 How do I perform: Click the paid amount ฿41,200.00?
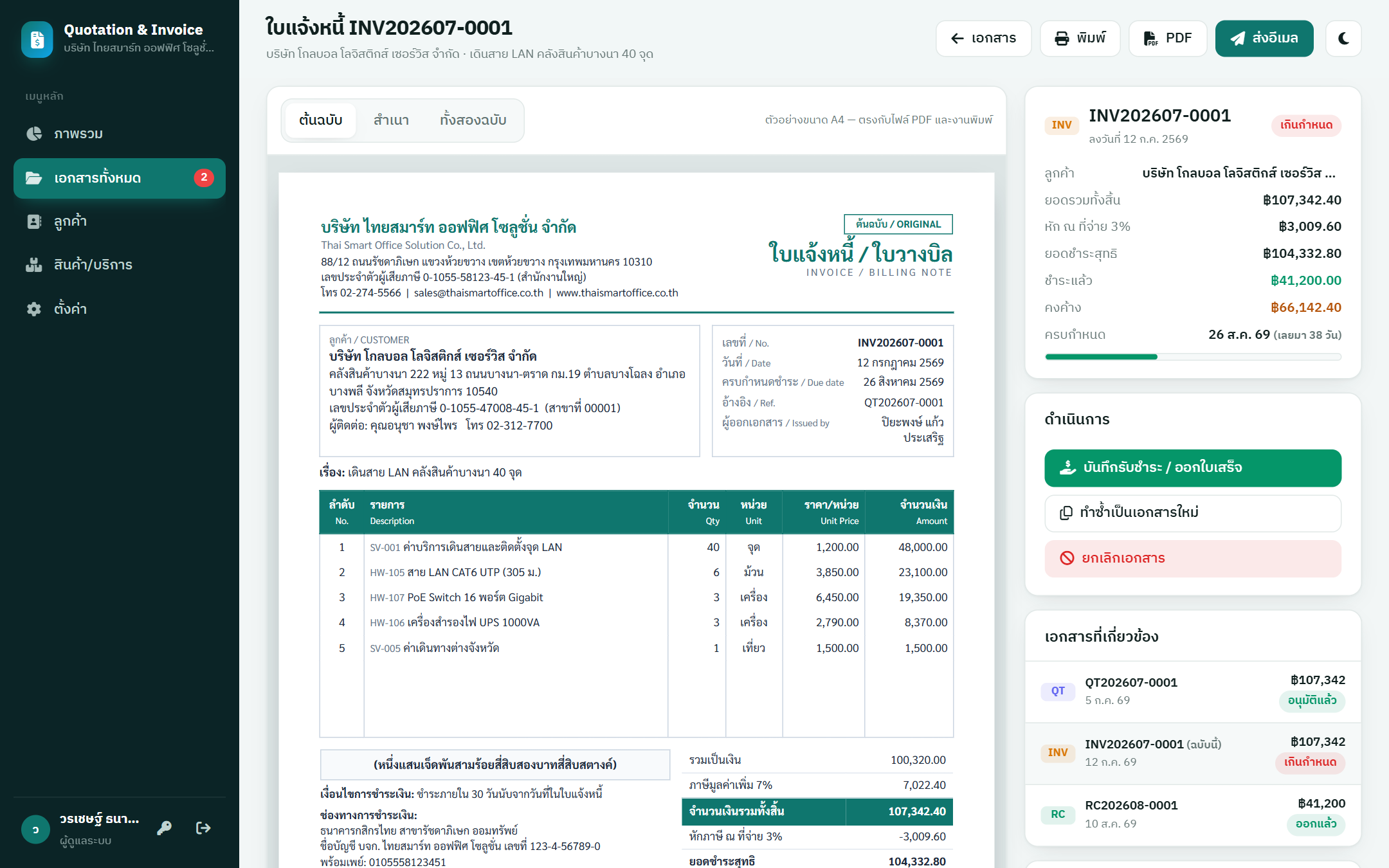click(x=1305, y=280)
